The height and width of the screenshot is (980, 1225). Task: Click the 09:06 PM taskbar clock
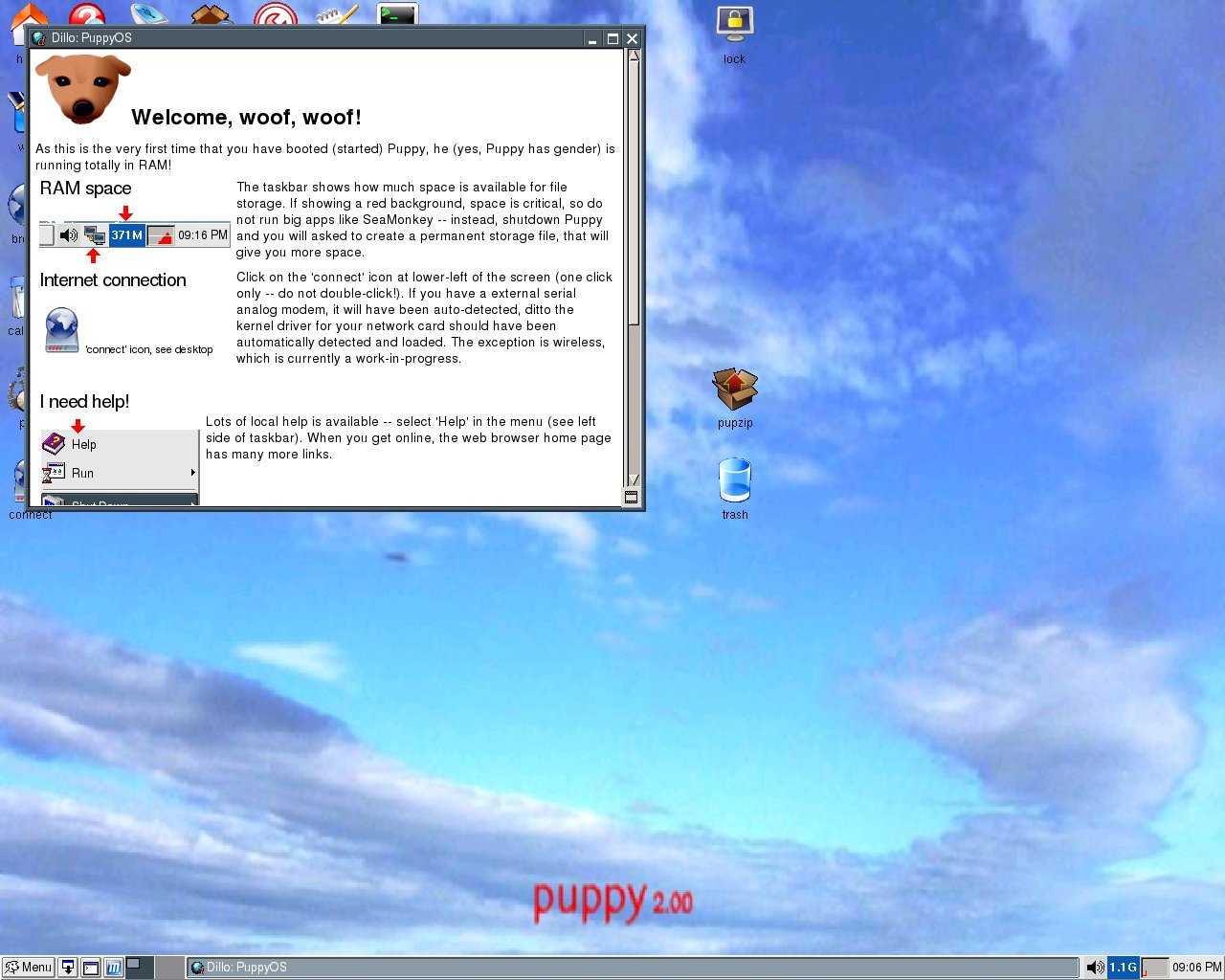1196,968
